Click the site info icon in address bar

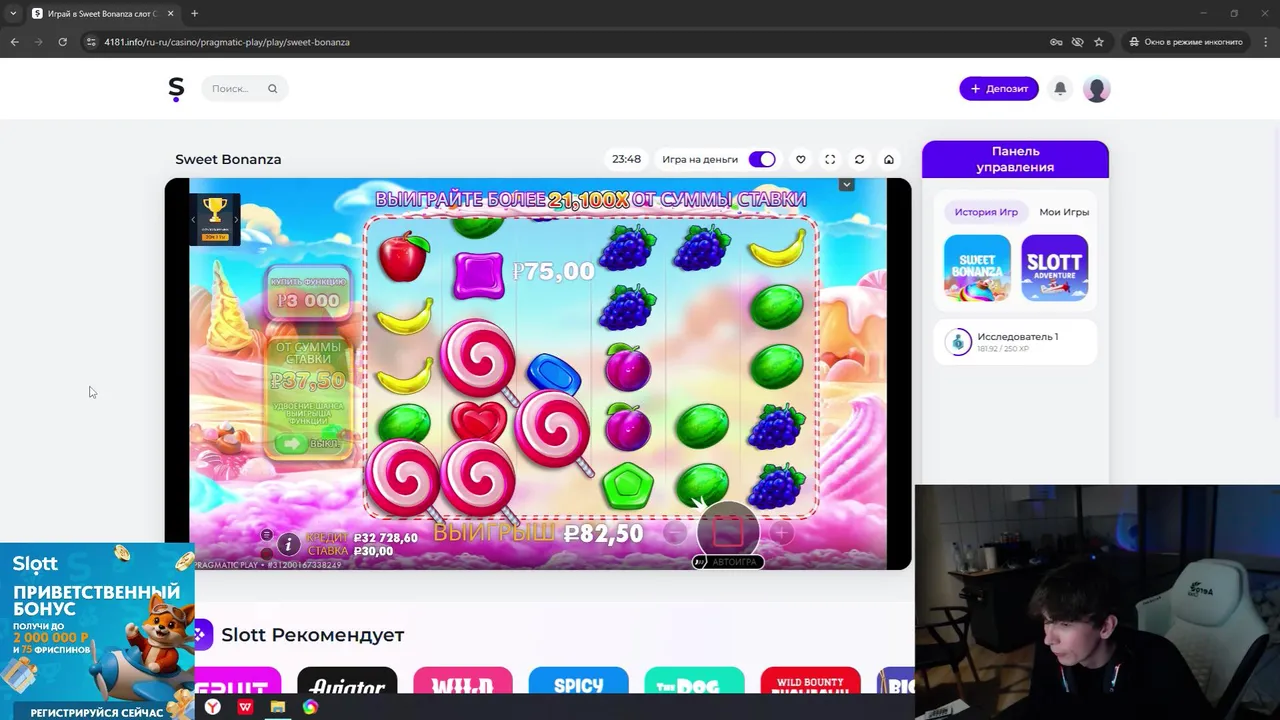click(x=91, y=42)
